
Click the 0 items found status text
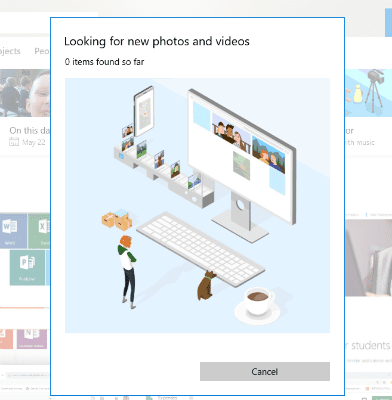pos(104,62)
